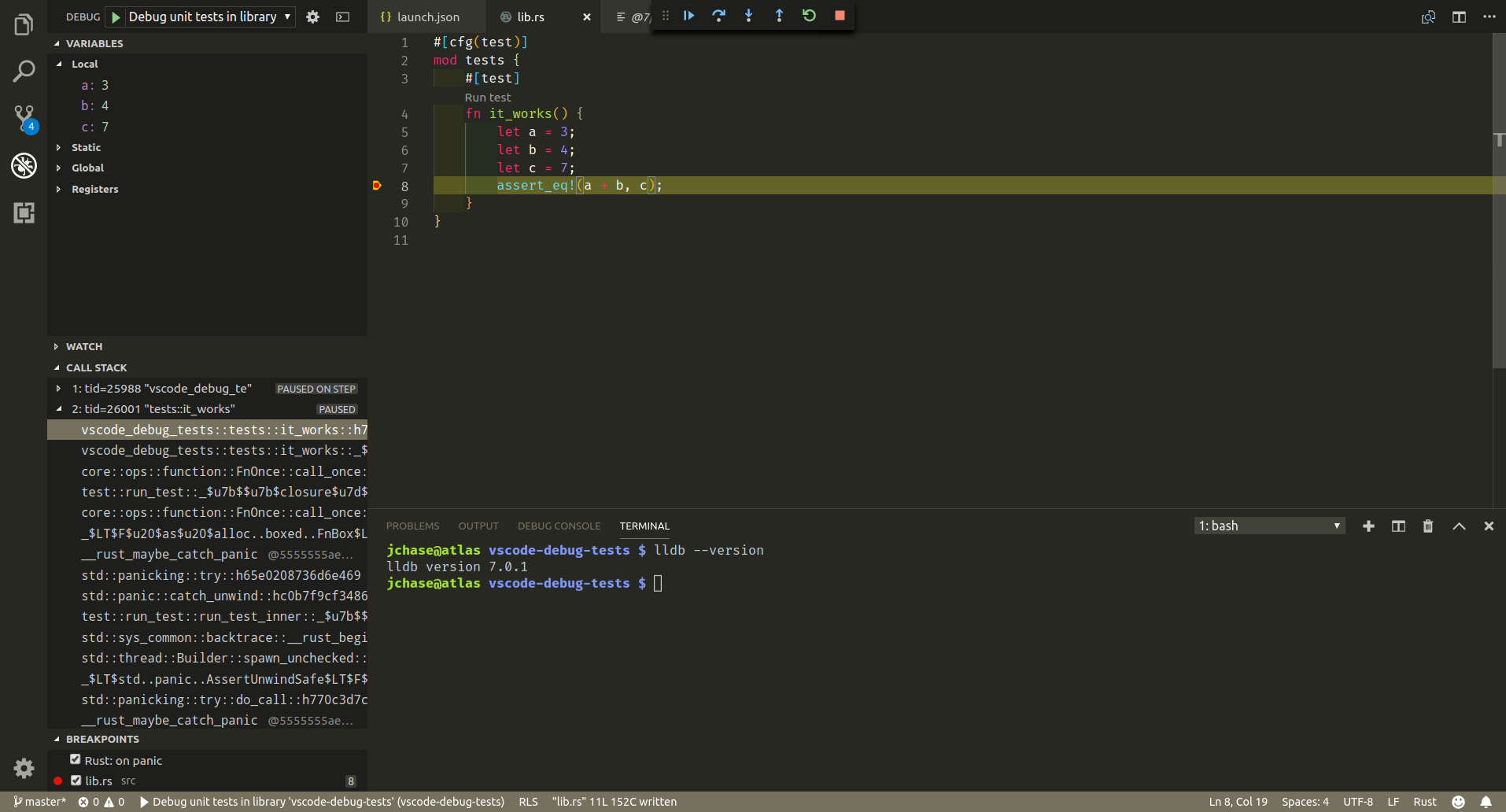Click the Step Into debug control
The image size is (1506, 812).
(x=749, y=15)
